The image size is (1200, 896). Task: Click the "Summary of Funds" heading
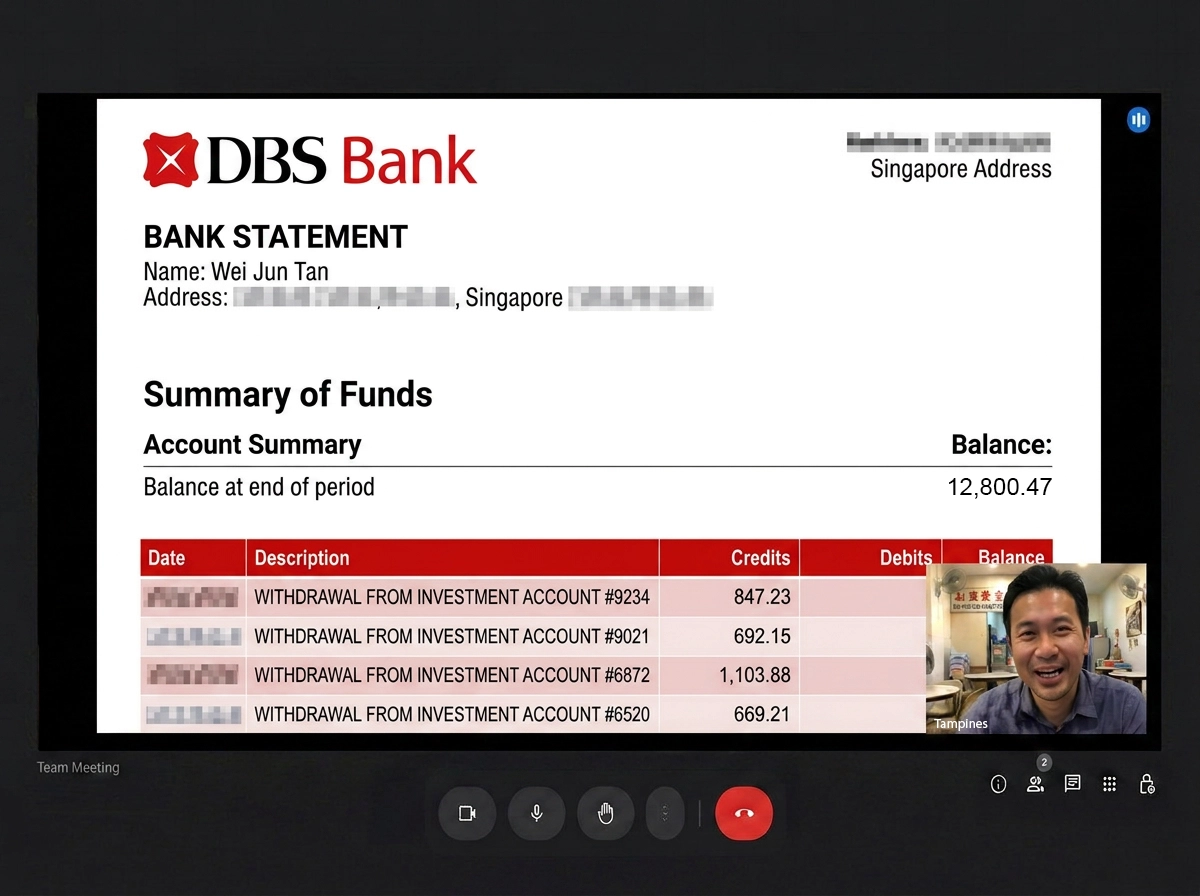tap(288, 394)
